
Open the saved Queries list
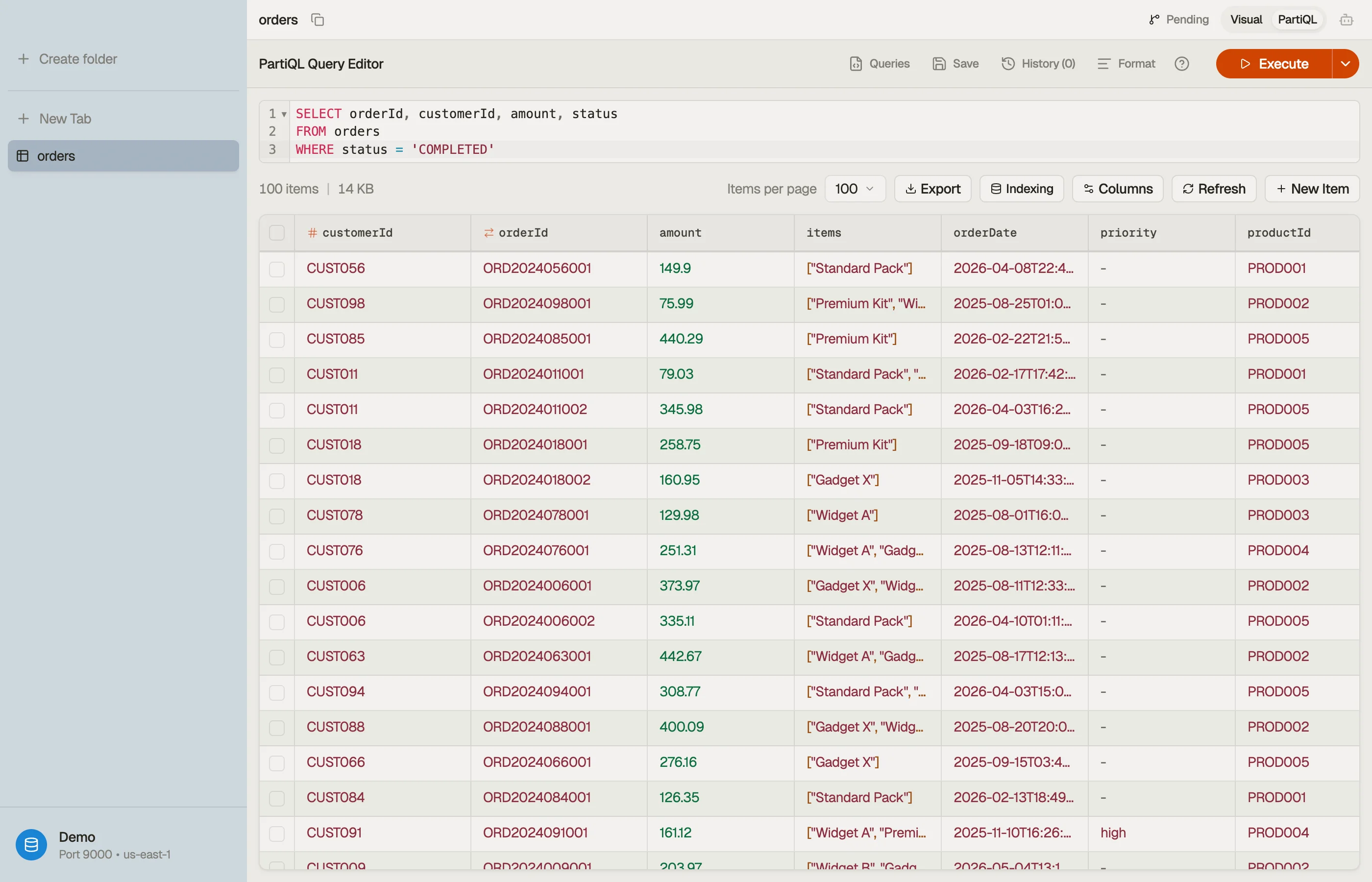coord(880,64)
